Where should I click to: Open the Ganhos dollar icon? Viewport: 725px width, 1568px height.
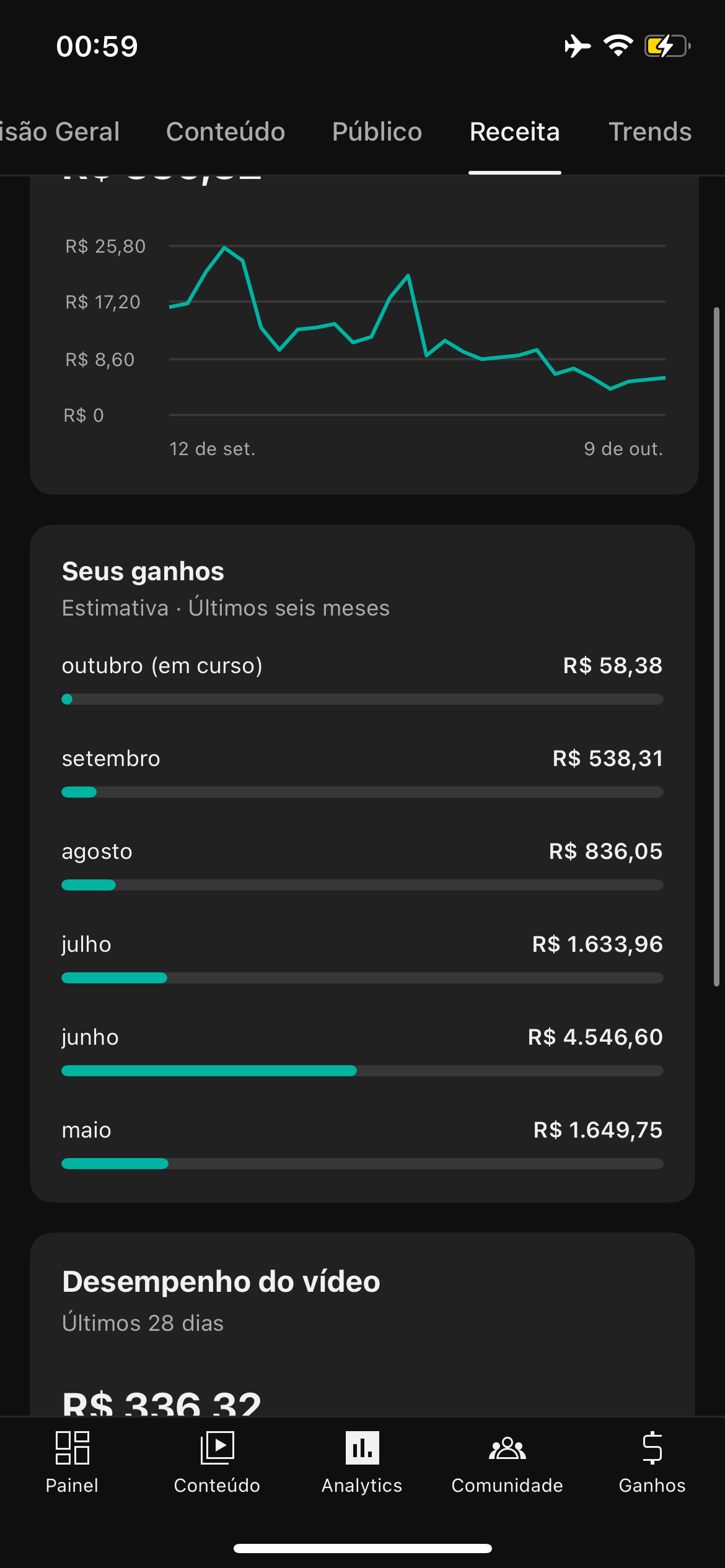coord(652,1448)
